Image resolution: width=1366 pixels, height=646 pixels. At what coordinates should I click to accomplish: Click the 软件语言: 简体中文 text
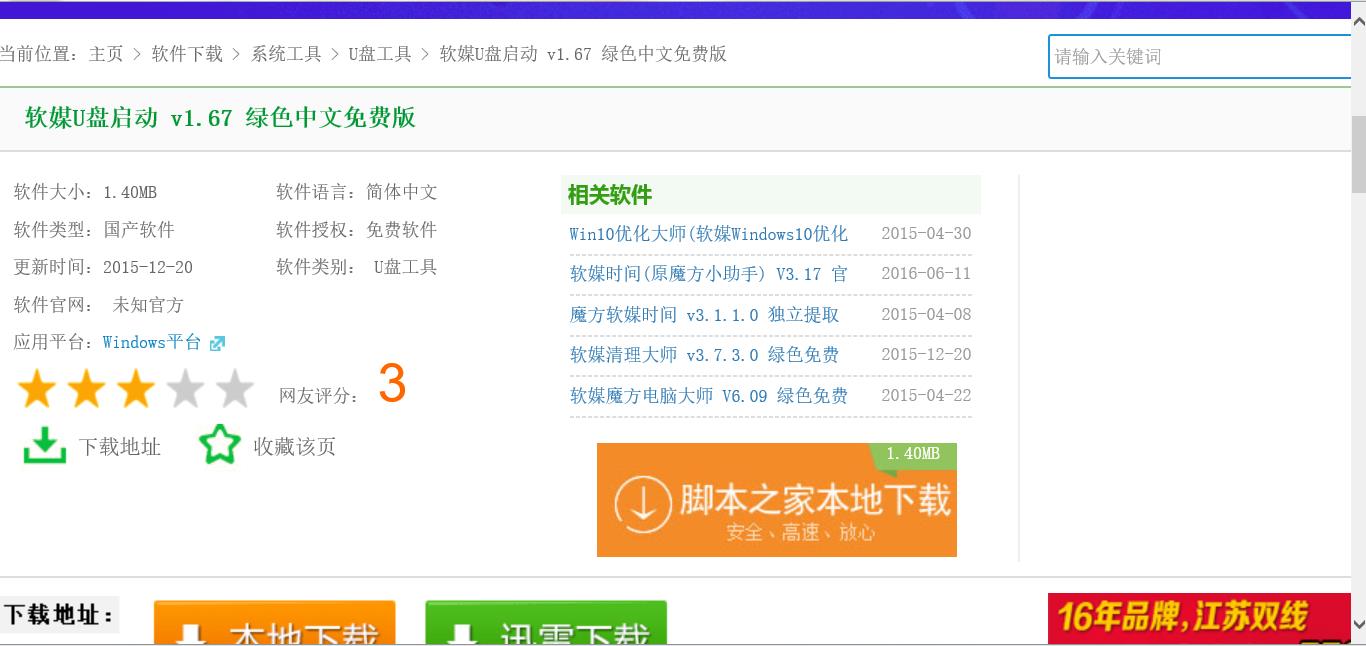(x=357, y=192)
